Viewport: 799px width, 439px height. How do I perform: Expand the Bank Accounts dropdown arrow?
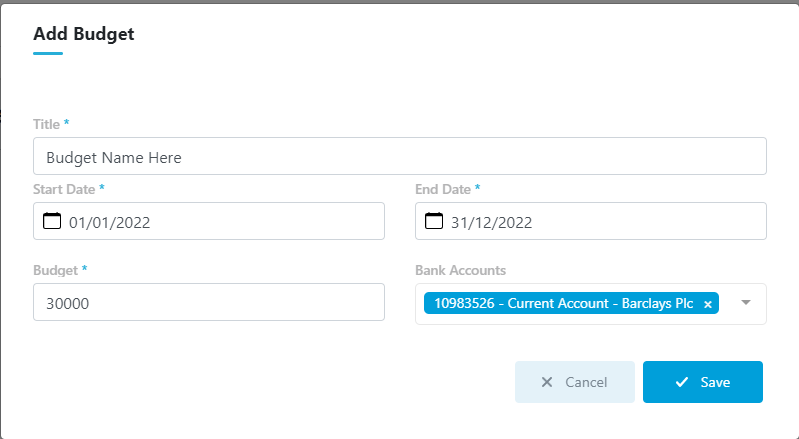pos(745,303)
